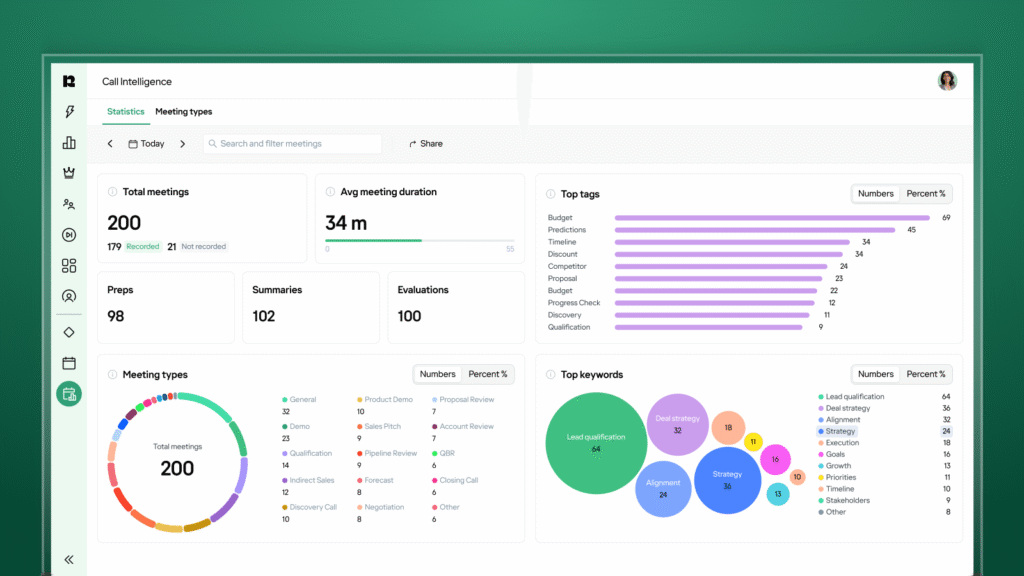Click the Share button
Image resolution: width=1024 pixels, height=576 pixels.
tap(426, 144)
